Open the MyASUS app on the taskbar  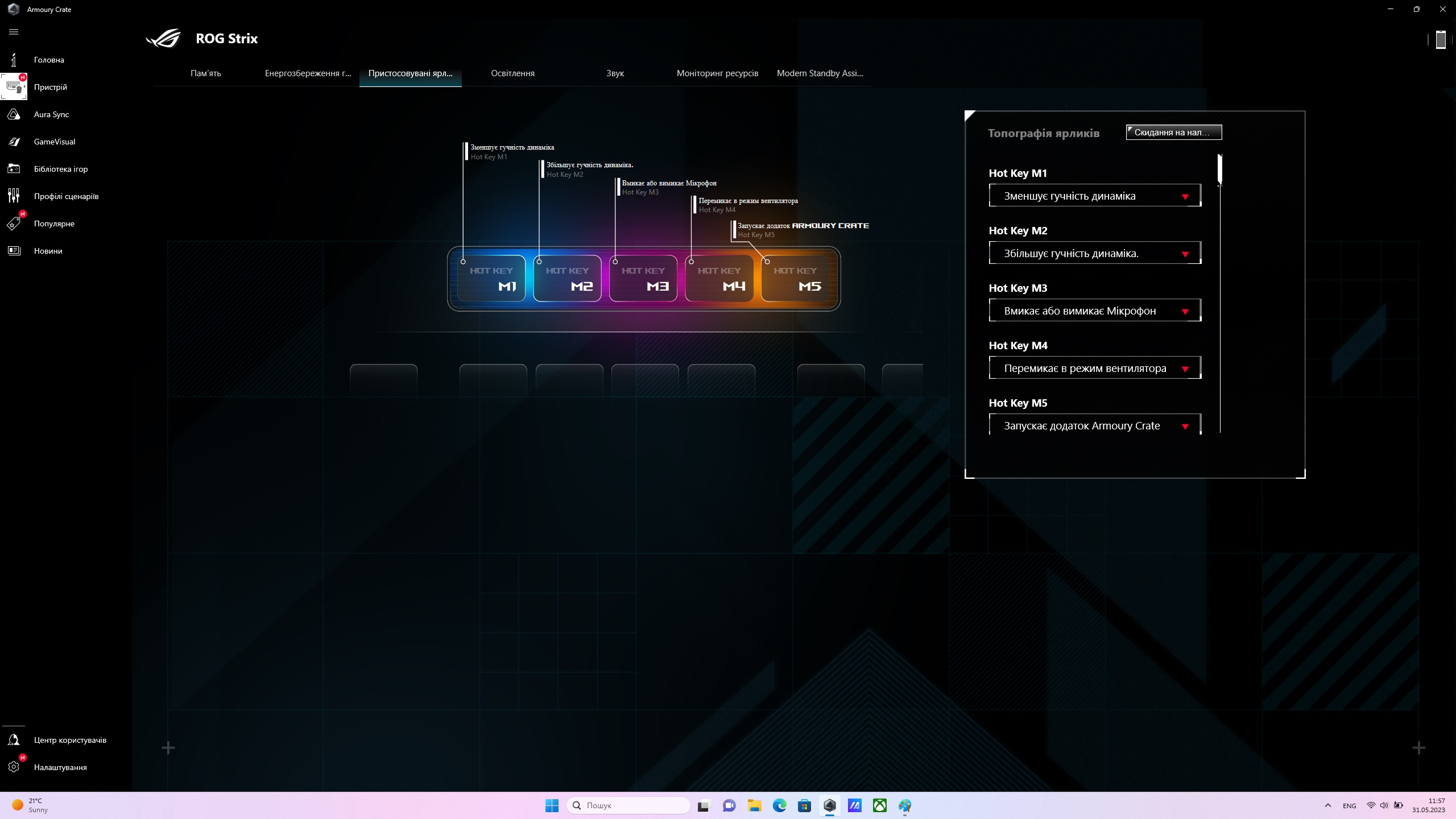coord(854,805)
